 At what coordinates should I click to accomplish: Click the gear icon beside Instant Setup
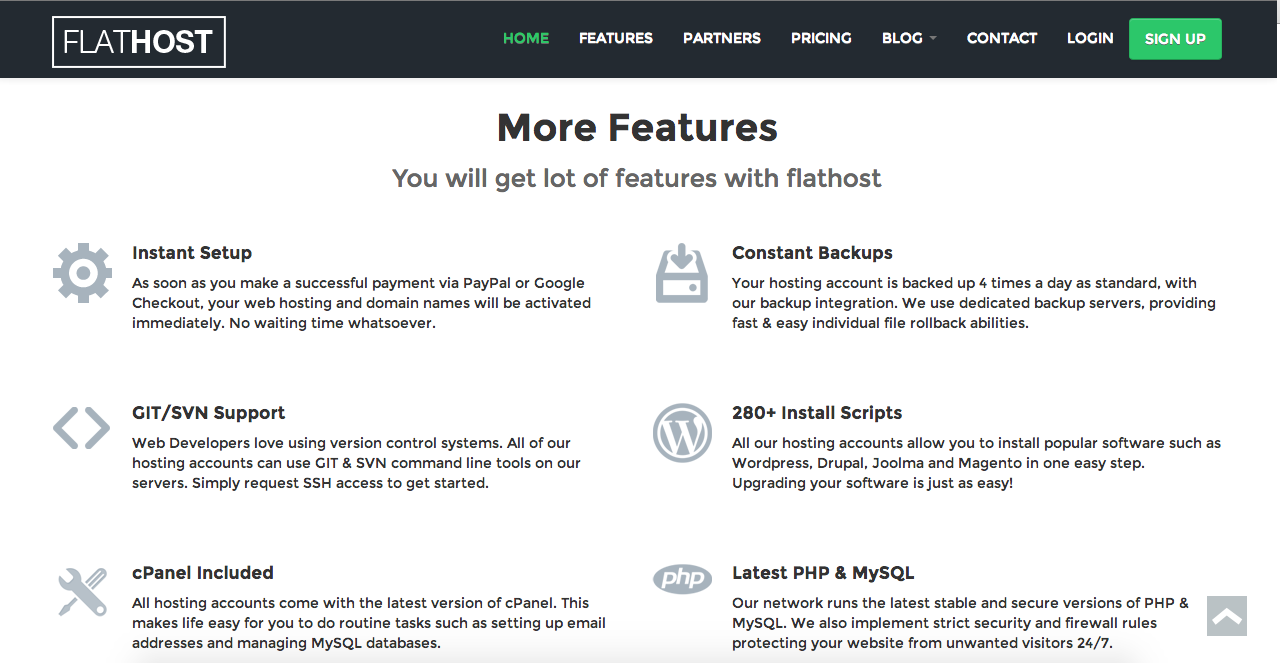[x=82, y=272]
